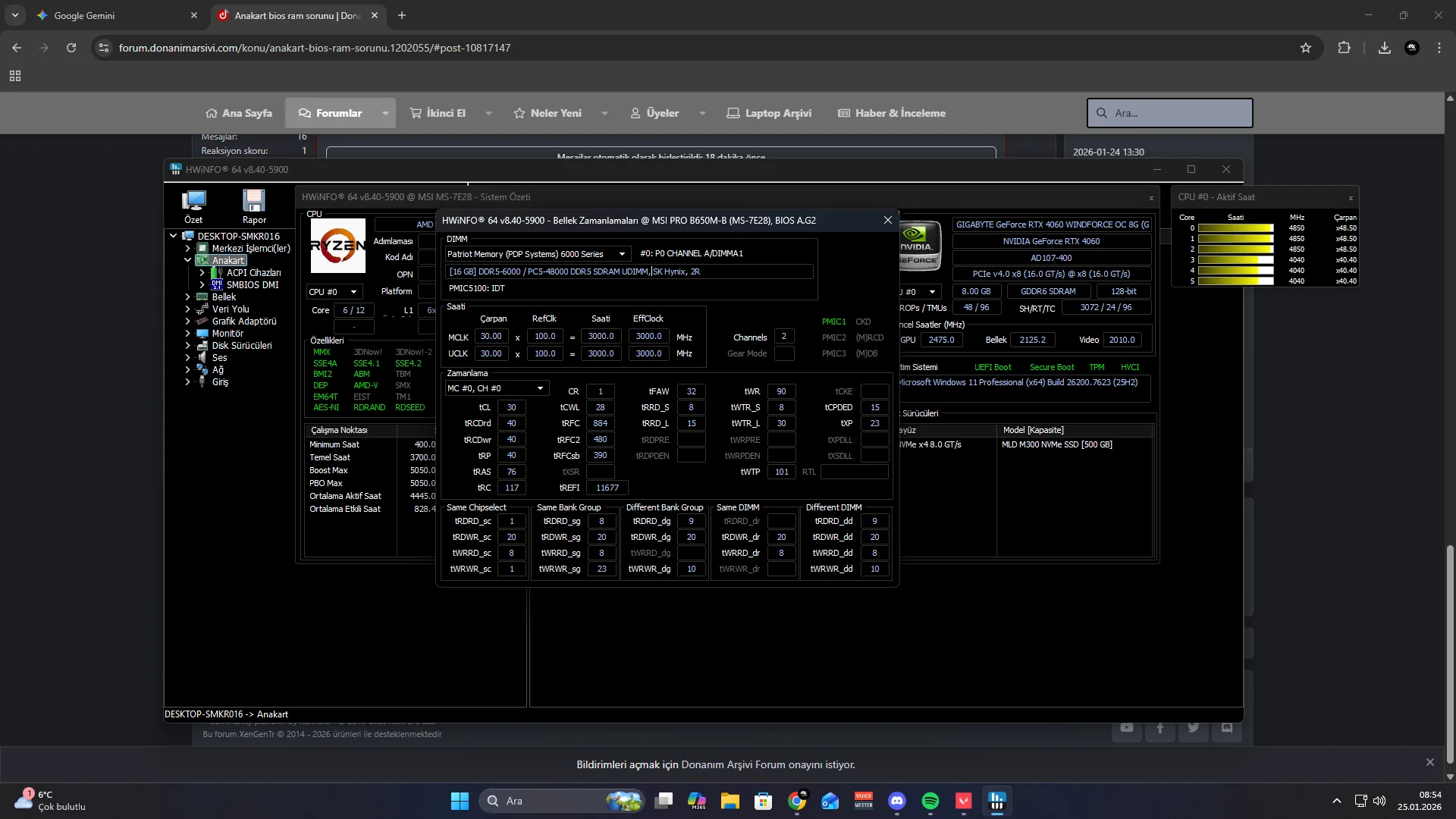Image resolution: width=1456 pixels, height=819 pixels.
Task: Open Spotify from the taskbar
Action: [930, 801]
